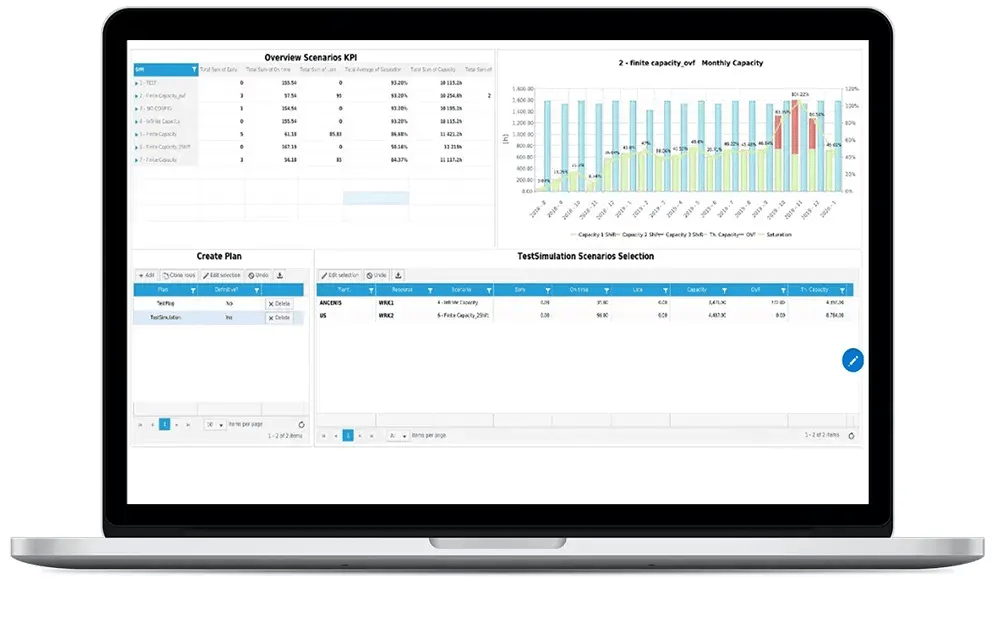Click the export download icon in Create Plan

(279, 275)
